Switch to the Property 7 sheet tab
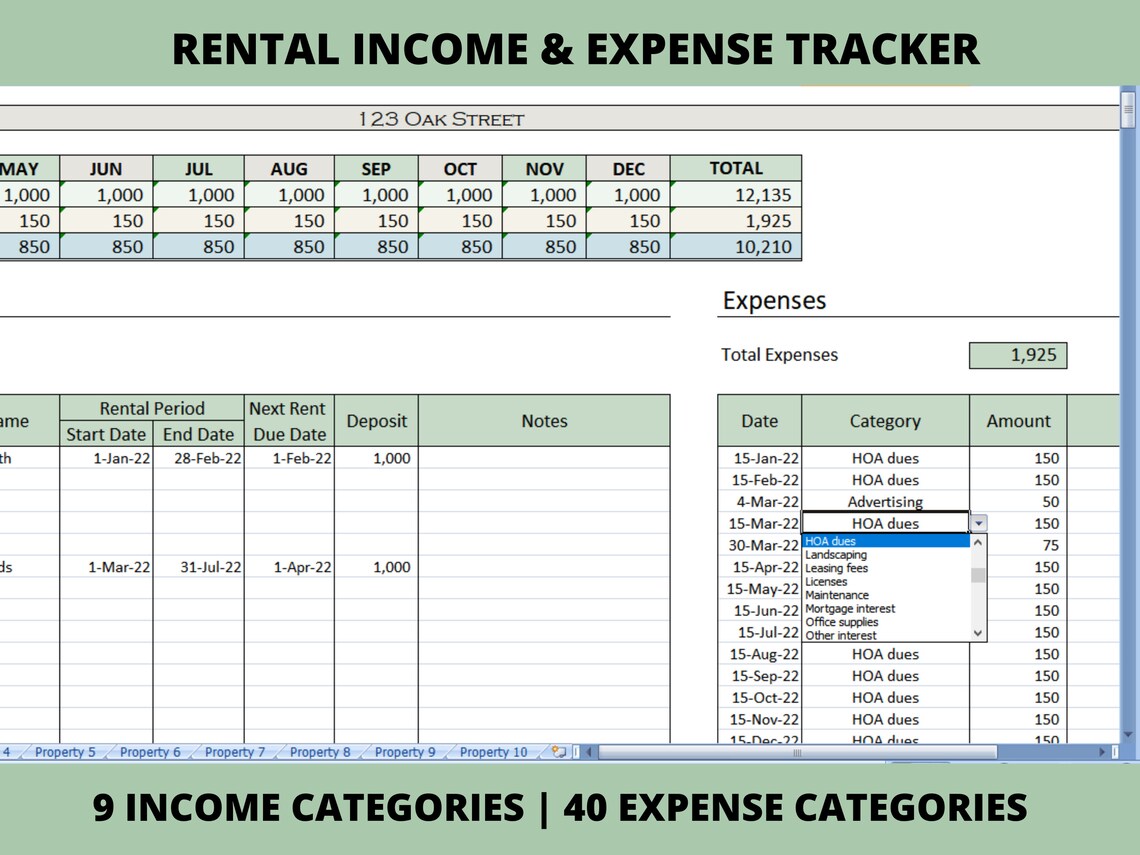Image resolution: width=1140 pixels, height=855 pixels. 235,751
